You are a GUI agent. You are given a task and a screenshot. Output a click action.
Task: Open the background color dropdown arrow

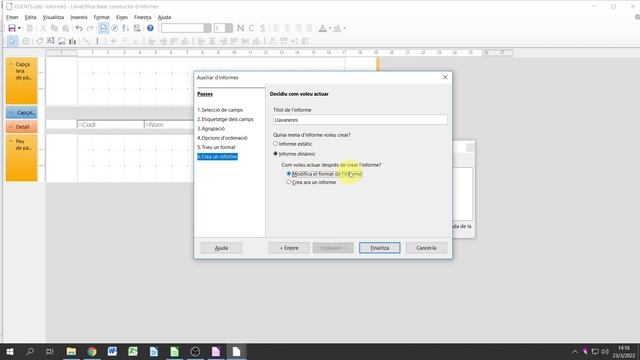pyautogui.click(x=344, y=28)
